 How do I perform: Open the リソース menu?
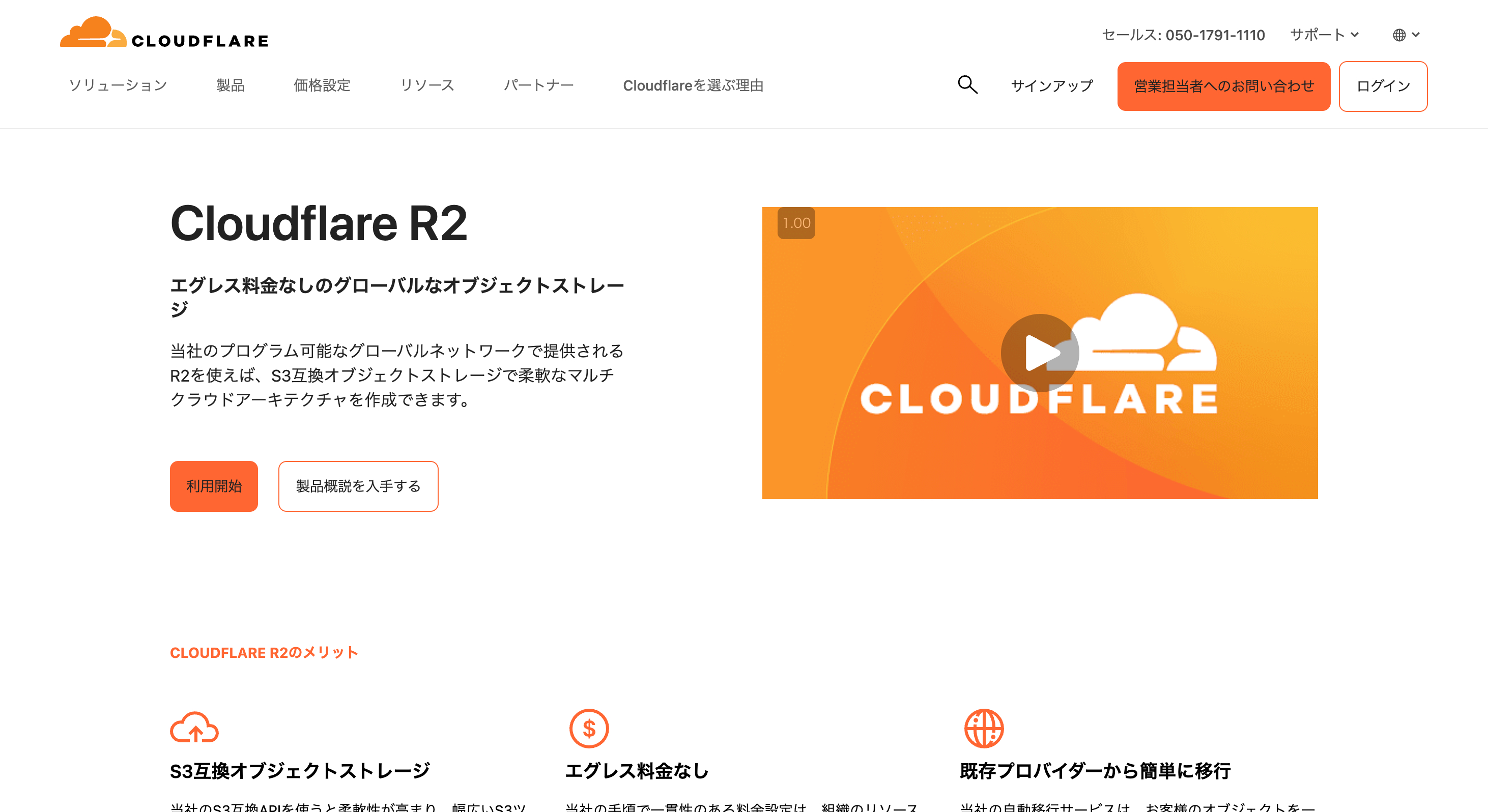click(x=427, y=85)
